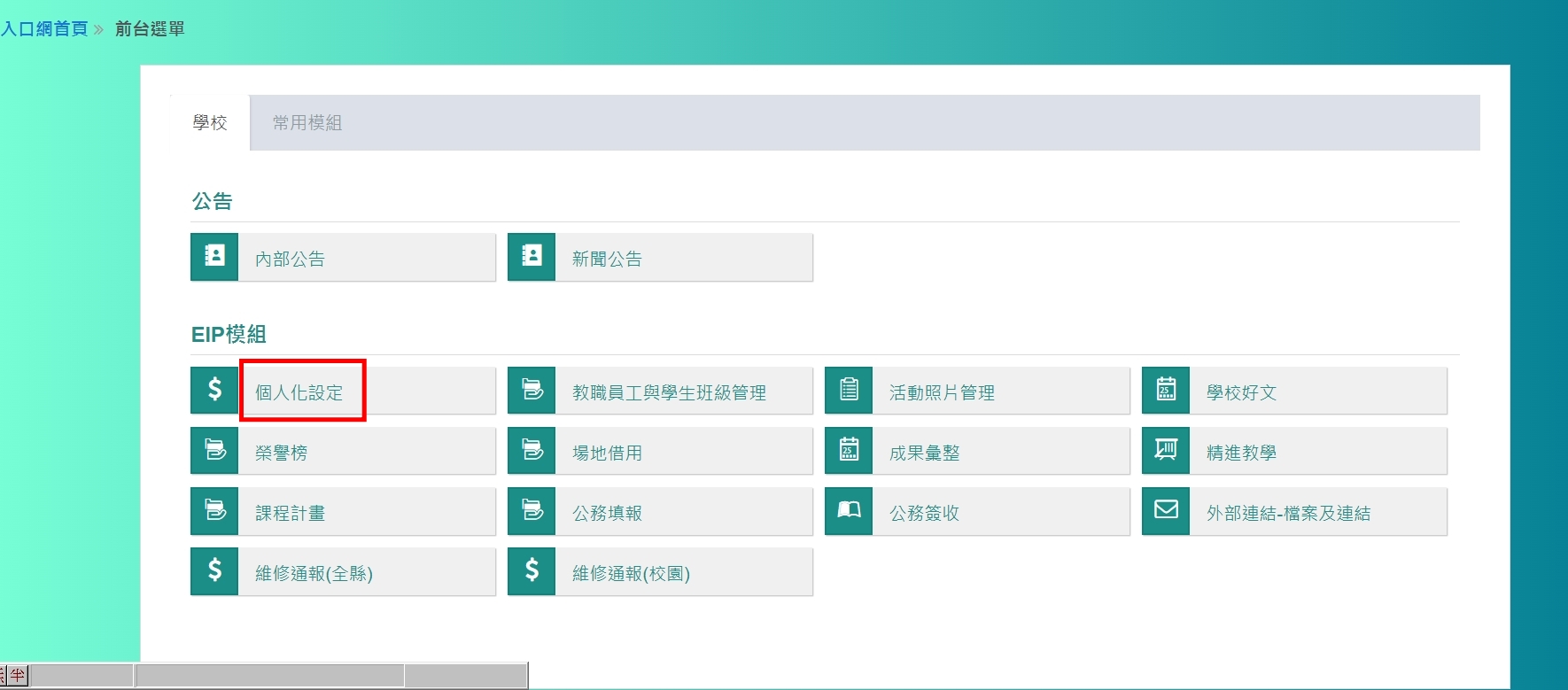The image size is (1568, 690).
Task: Click the calendar icon beside 學校好文
Action: (1166, 391)
